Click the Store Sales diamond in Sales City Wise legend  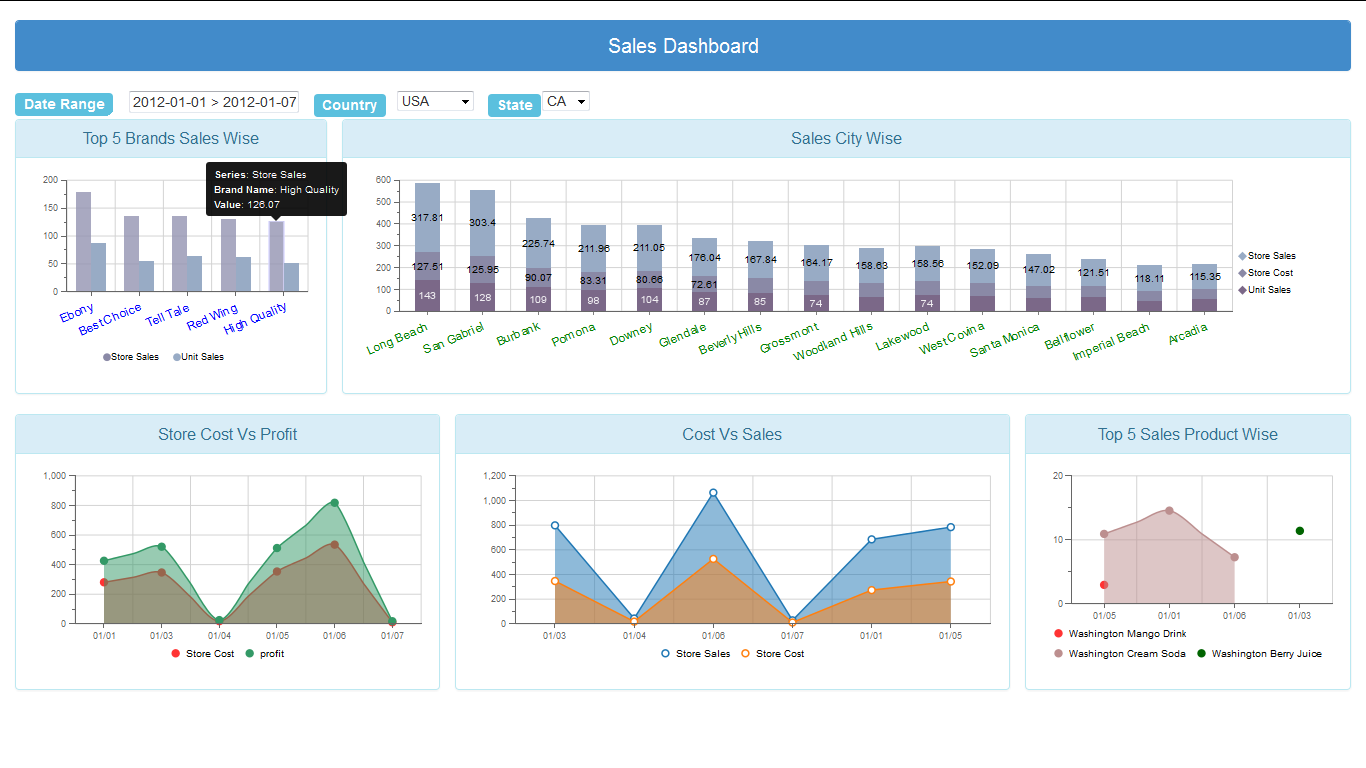coord(1242,256)
